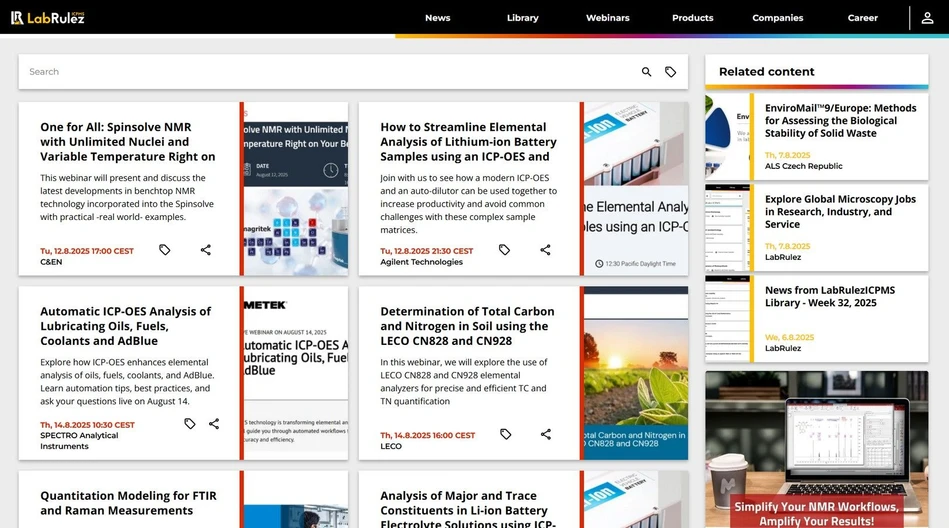Open tag filter in search bar
Viewport: 949px width, 528px height.
tap(670, 72)
